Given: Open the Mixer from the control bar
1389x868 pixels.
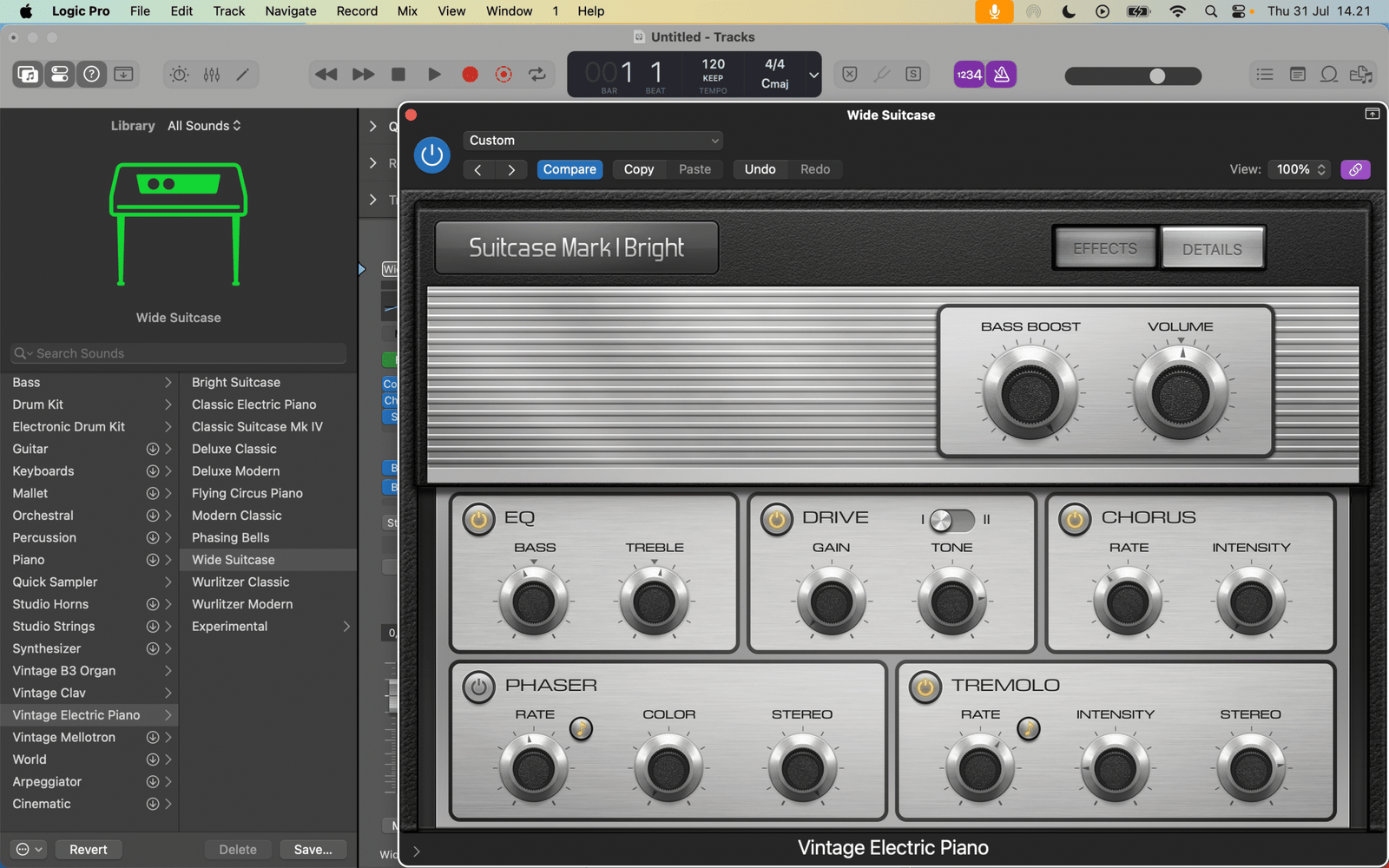Looking at the screenshot, I should coord(211,75).
